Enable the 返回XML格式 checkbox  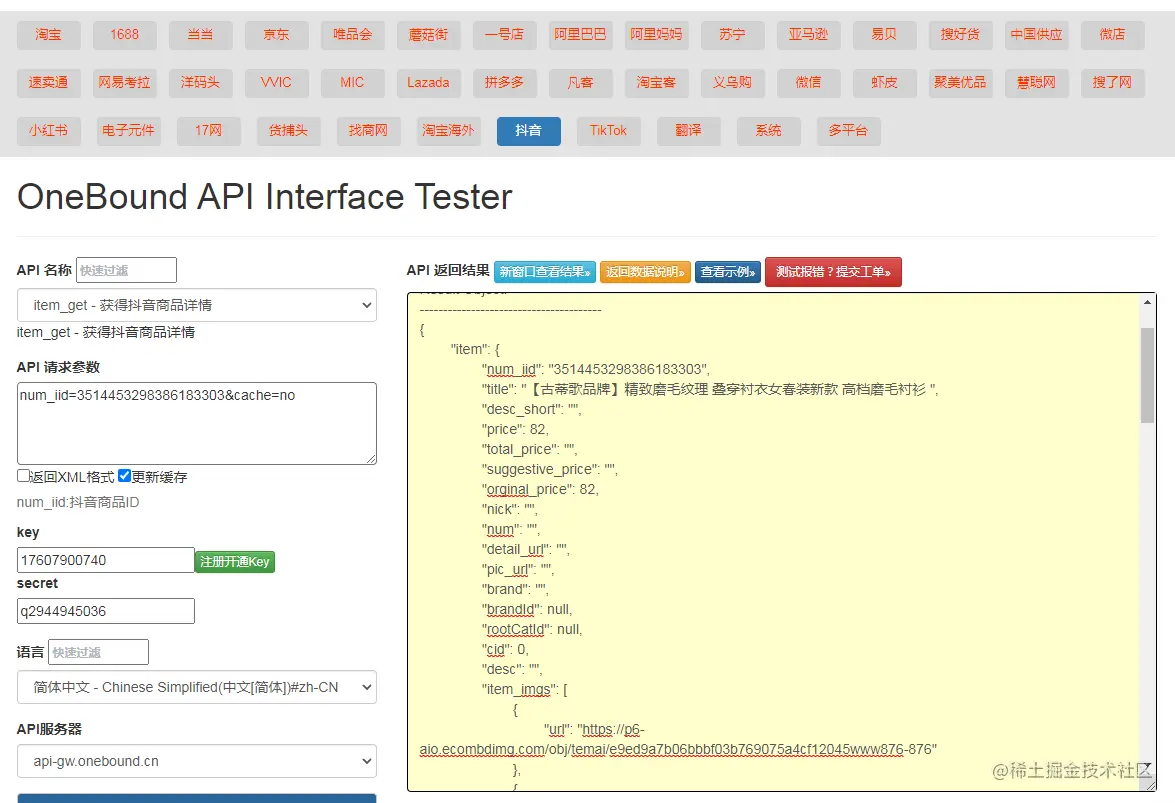click(x=22, y=476)
